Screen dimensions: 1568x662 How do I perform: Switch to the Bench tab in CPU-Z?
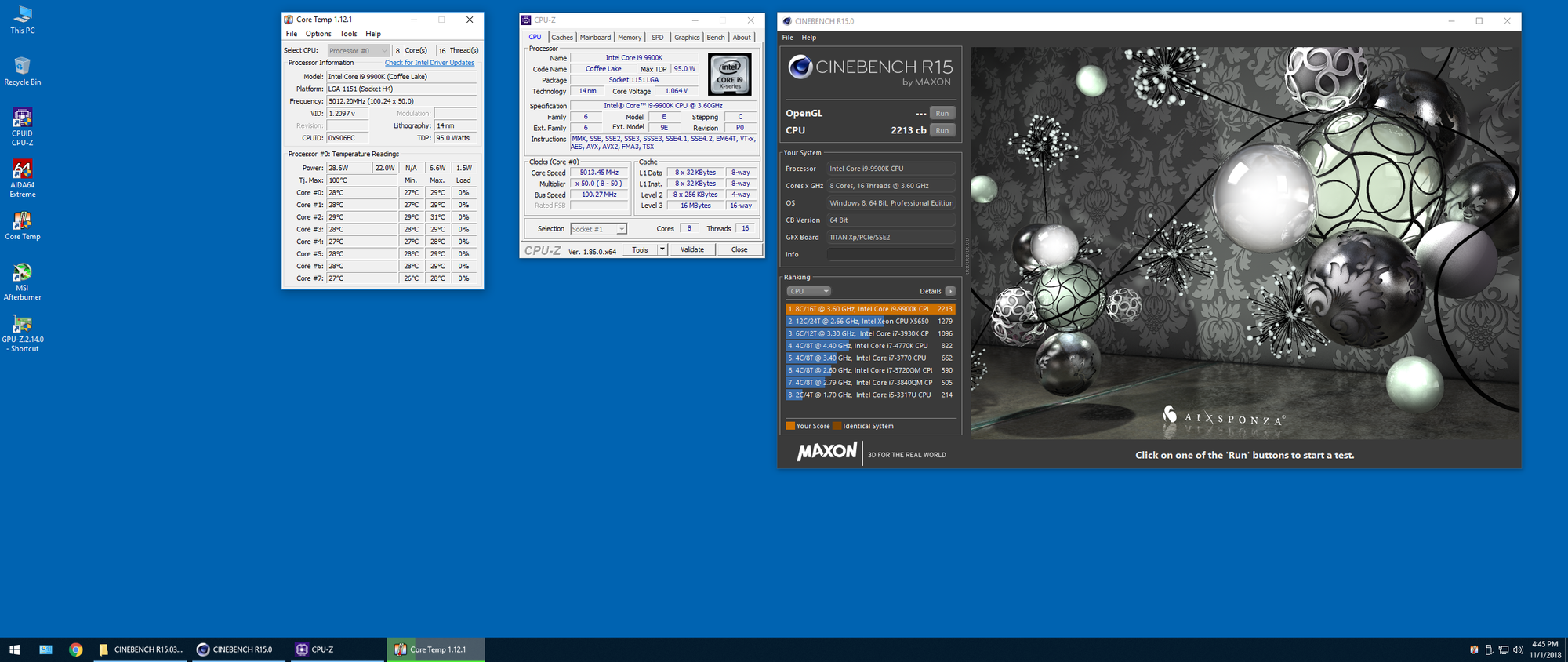716,38
